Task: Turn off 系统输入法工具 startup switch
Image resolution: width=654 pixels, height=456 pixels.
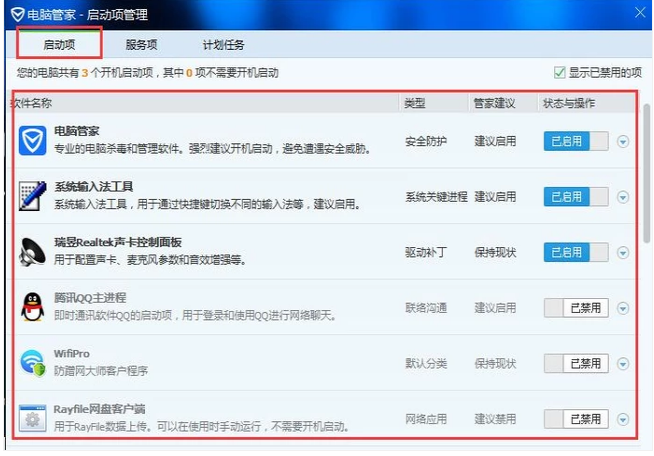Action: click(x=576, y=197)
